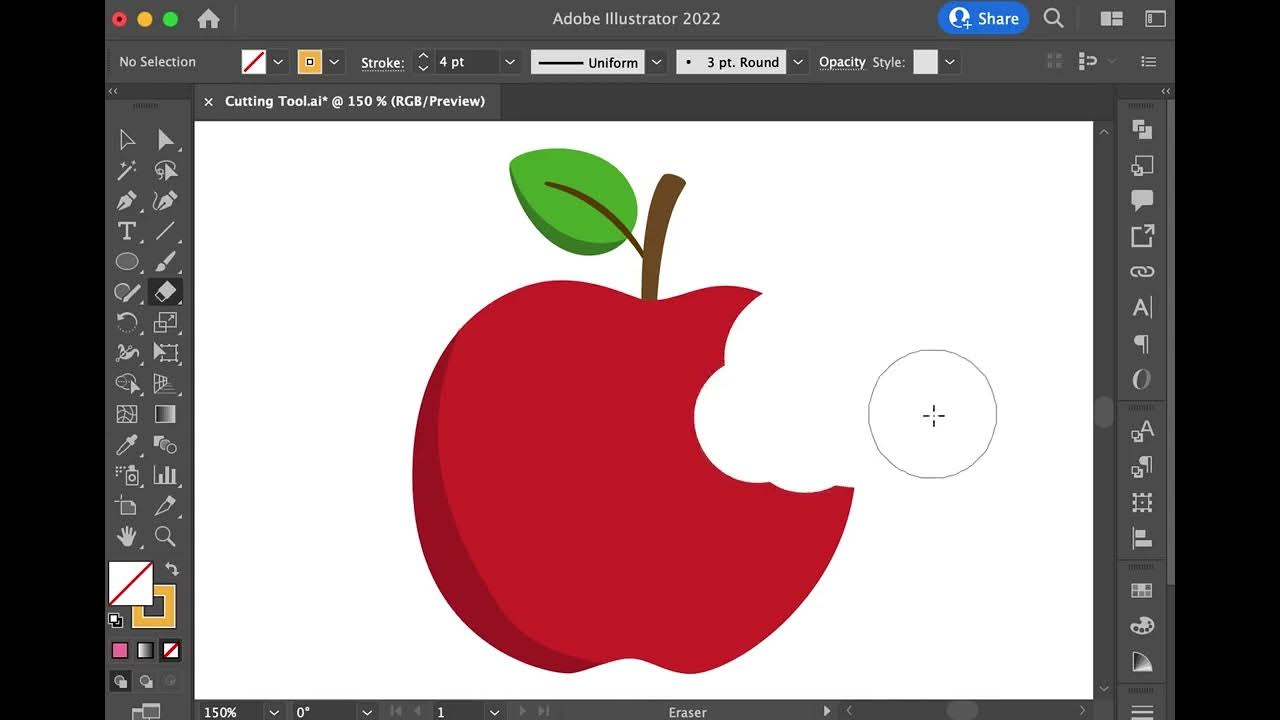Choose the Lasso tool

tap(165, 170)
